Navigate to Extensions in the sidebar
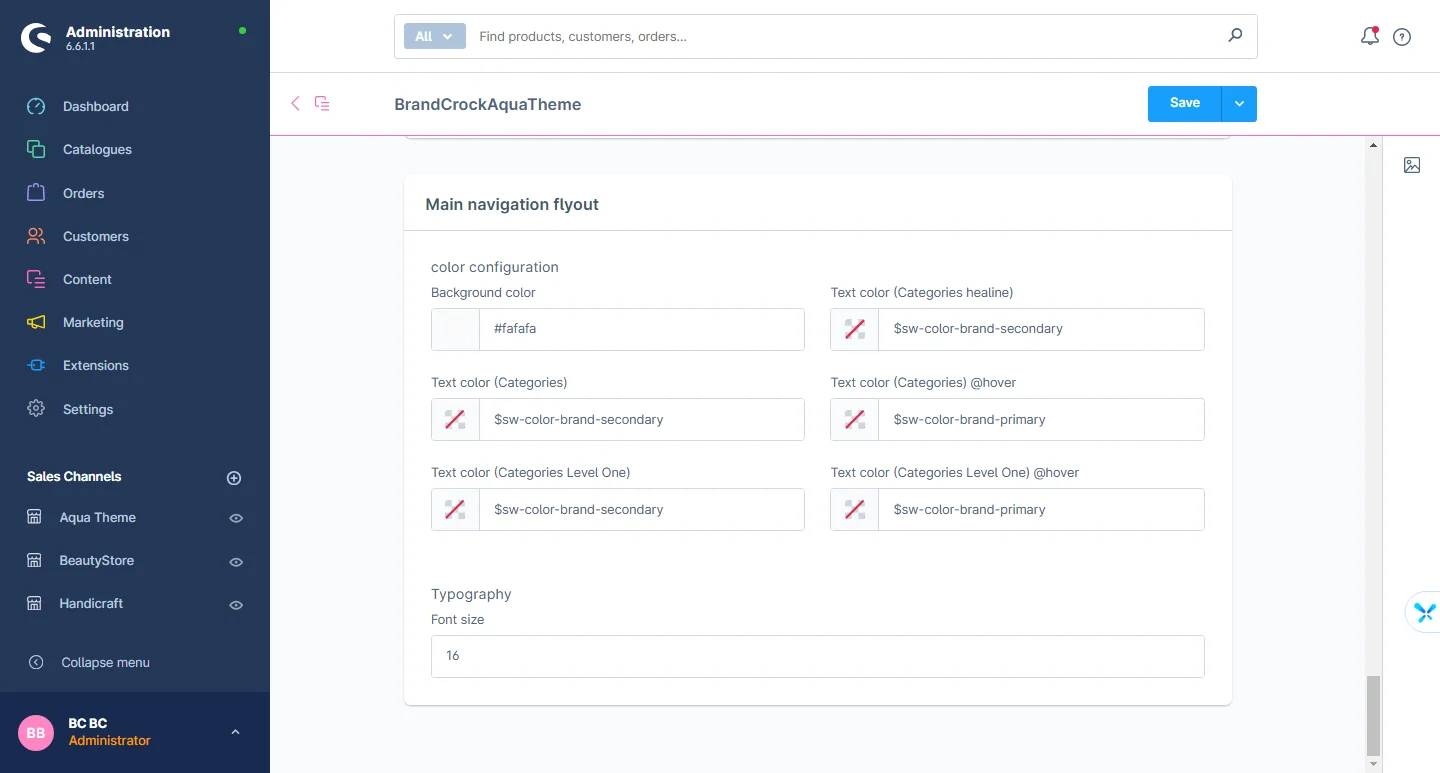 pyautogui.click(x=95, y=366)
